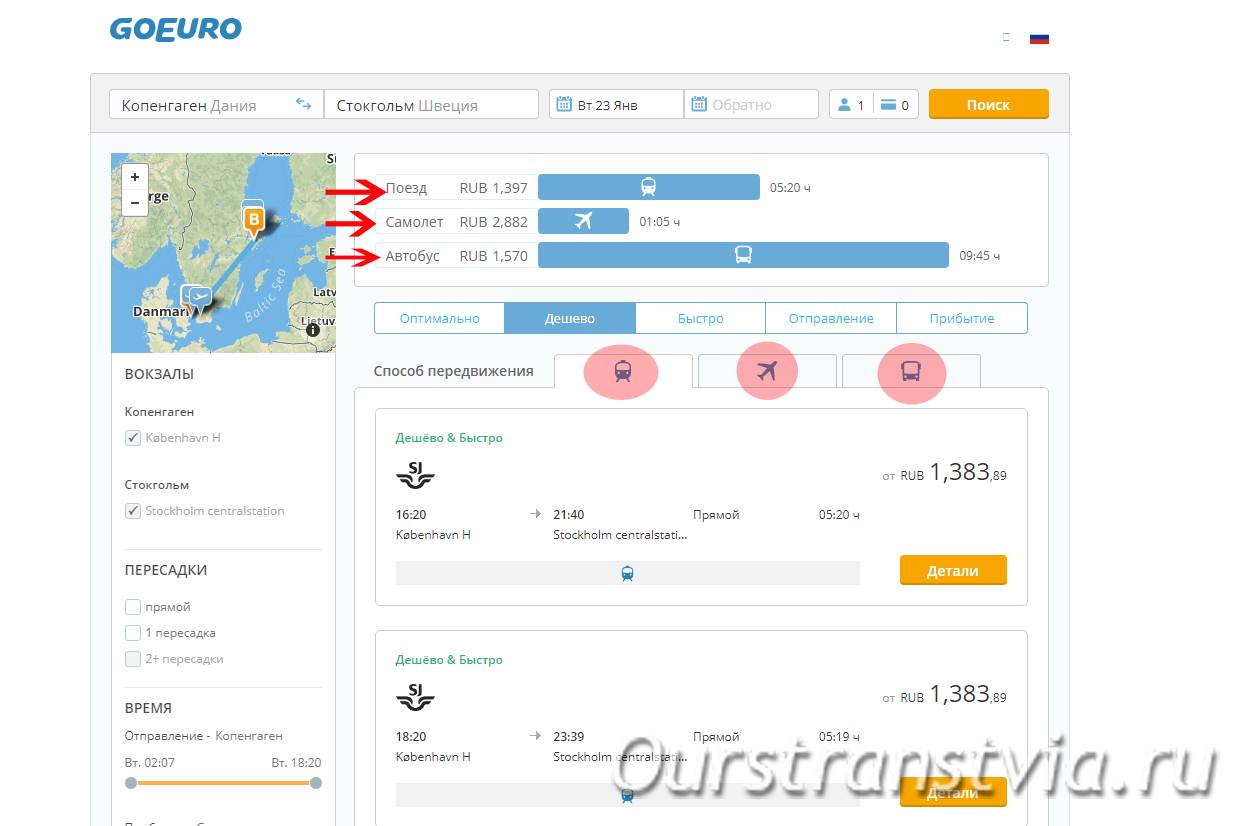Select Поезд RUB 1,397 option
This screenshot has width=1239, height=826.
tap(456, 187)
